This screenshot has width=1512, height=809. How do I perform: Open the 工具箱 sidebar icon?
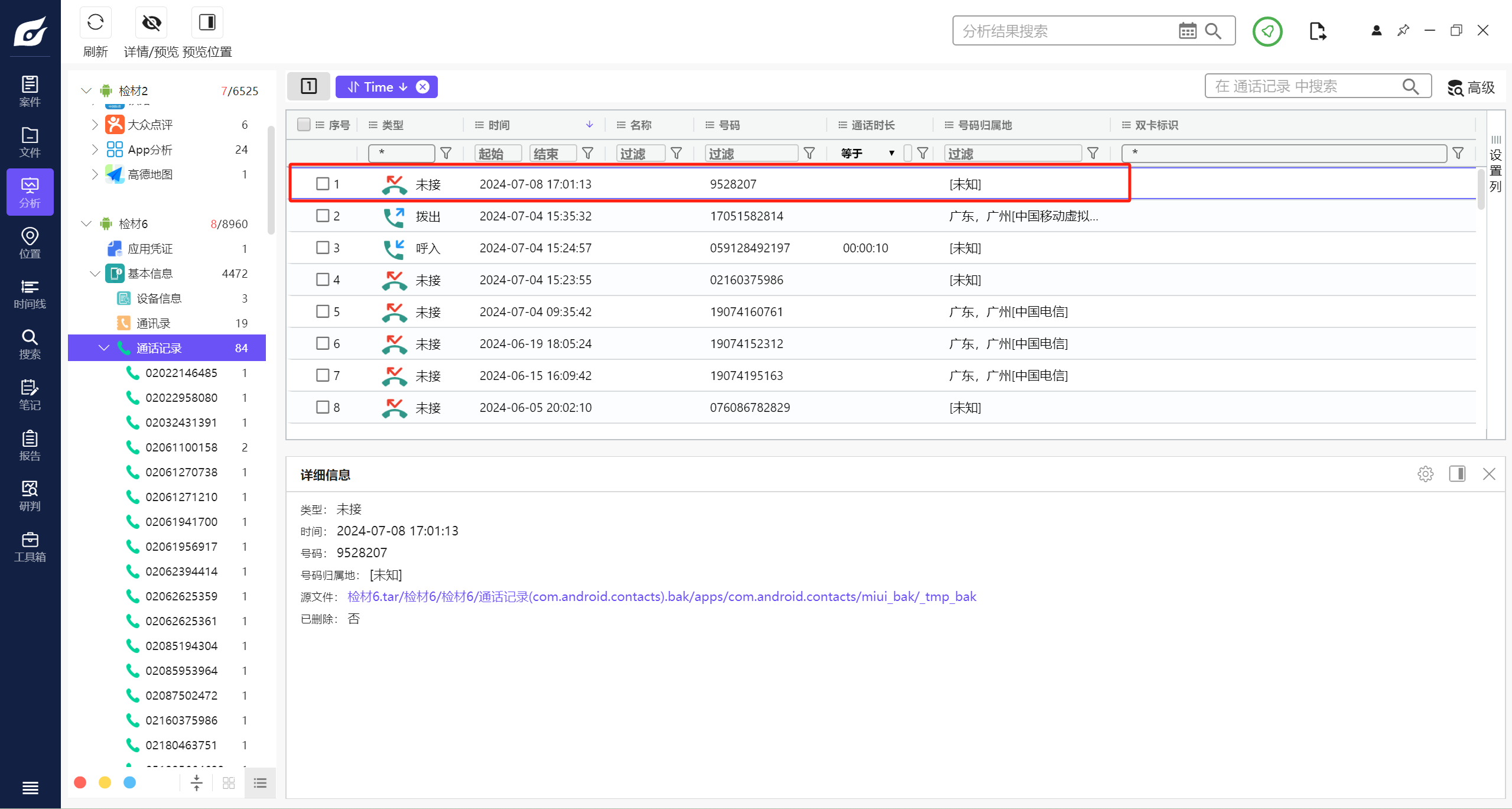[30, 547]
